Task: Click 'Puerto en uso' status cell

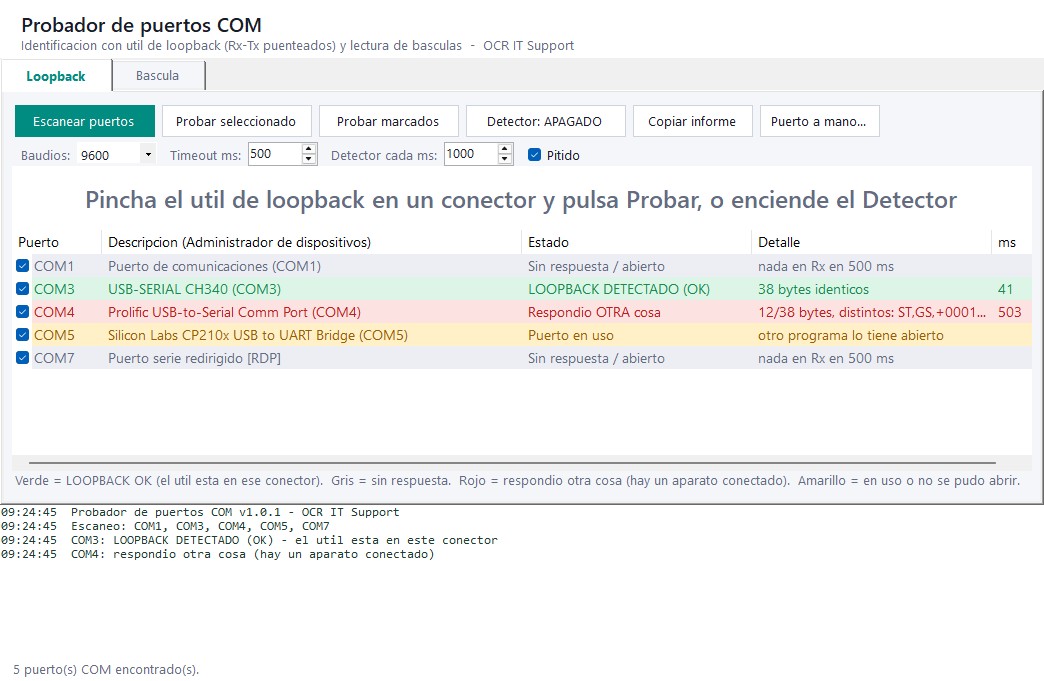Action: pos(571,335)
